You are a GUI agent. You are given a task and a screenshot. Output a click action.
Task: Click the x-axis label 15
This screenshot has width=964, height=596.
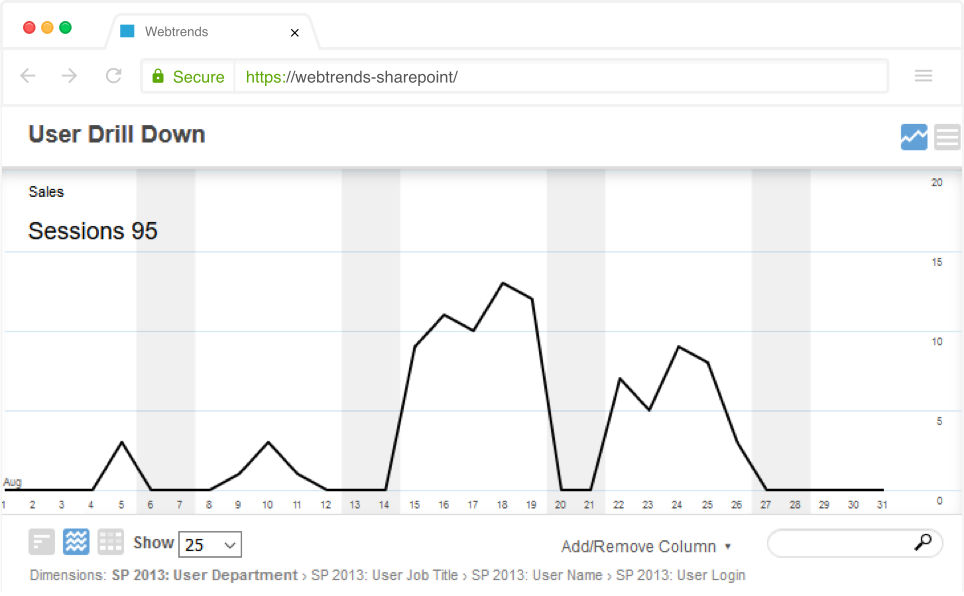(414, 505)
